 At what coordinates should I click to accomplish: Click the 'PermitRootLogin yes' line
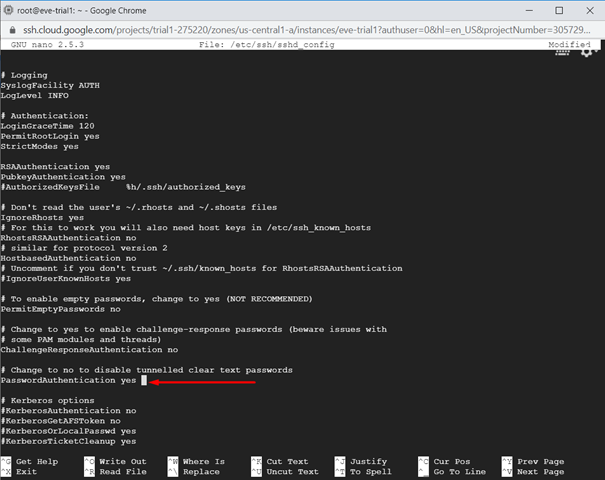(x=50, y=136)
